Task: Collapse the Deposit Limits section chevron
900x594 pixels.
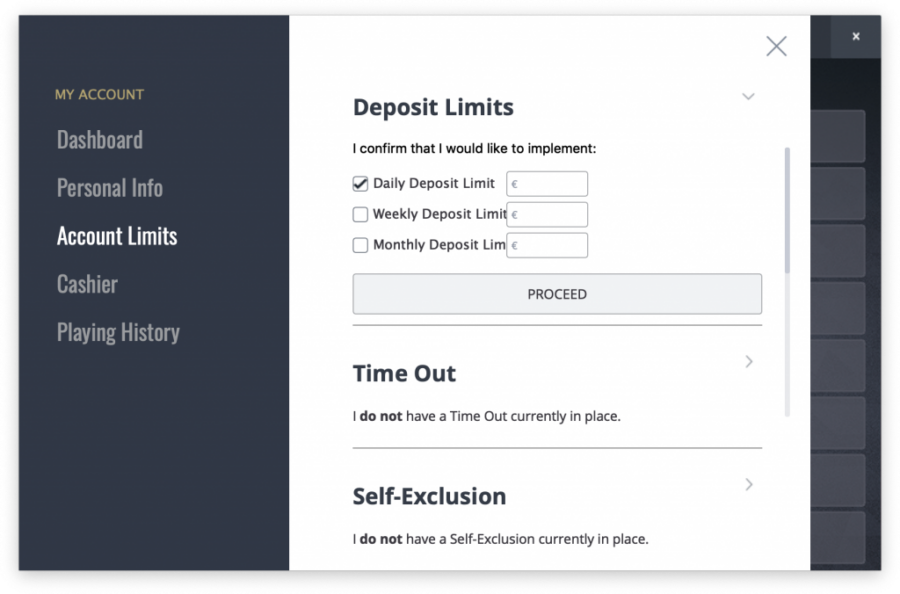Action: [x=748, y=96]
